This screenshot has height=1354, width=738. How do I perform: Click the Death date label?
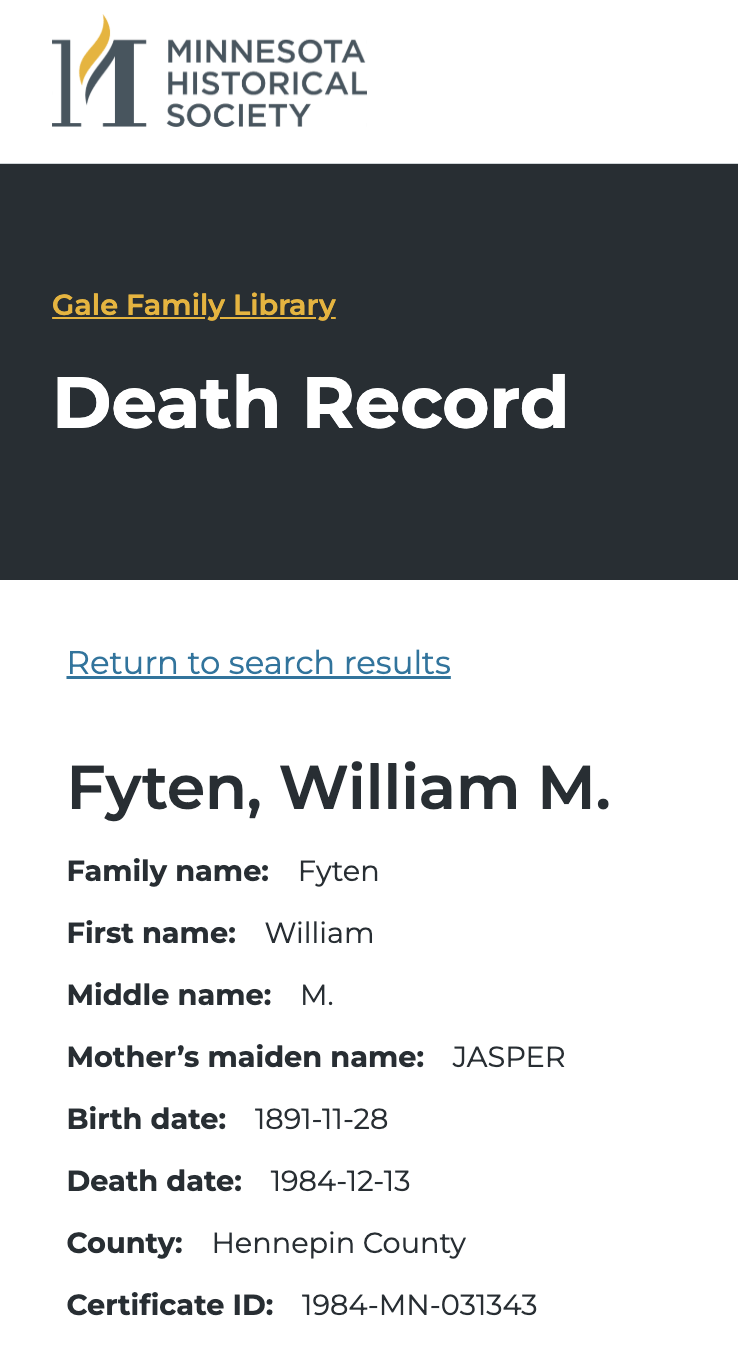[x=154, y=1182]
